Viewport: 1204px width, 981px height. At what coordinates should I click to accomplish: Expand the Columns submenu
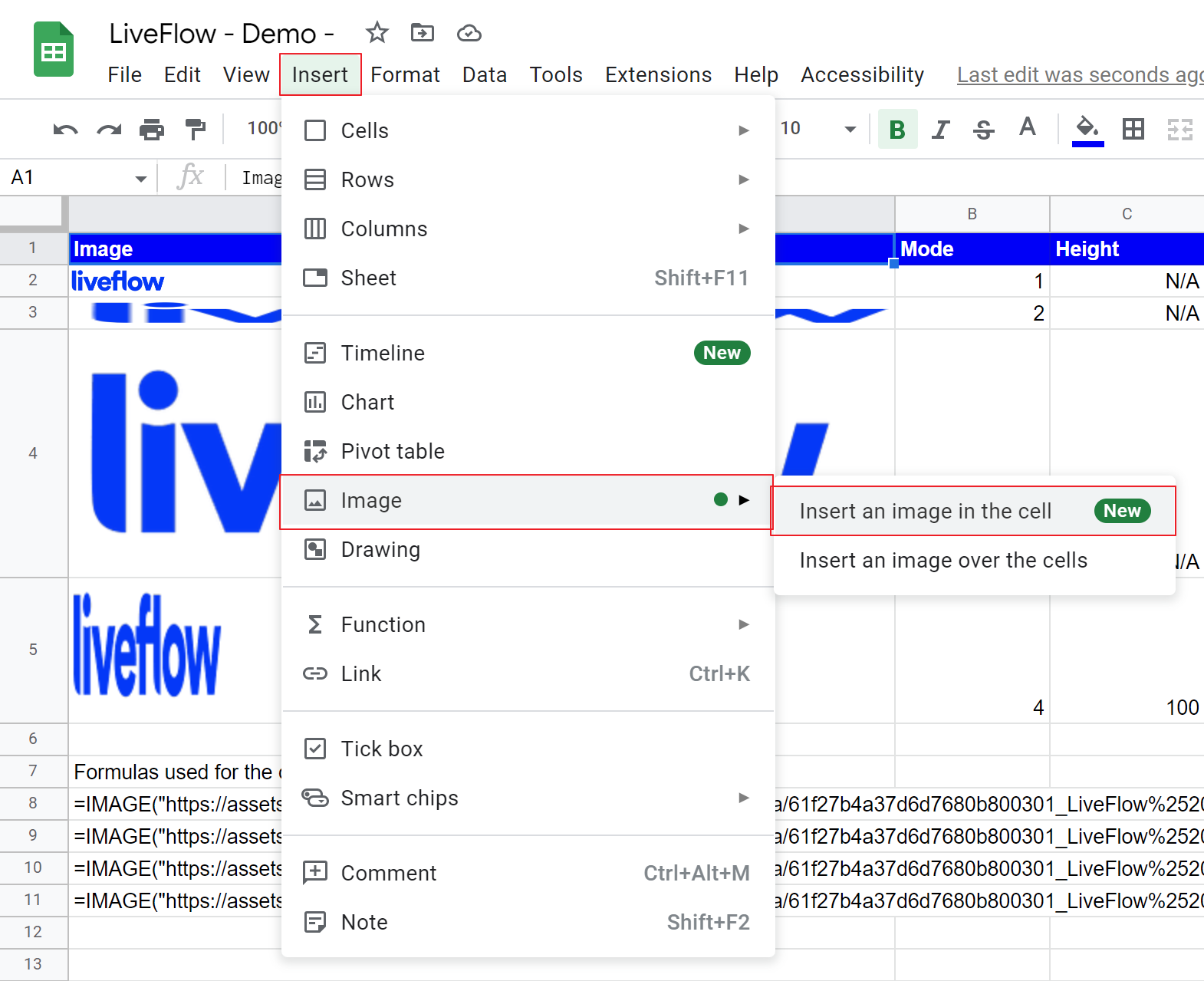[528, 229]
